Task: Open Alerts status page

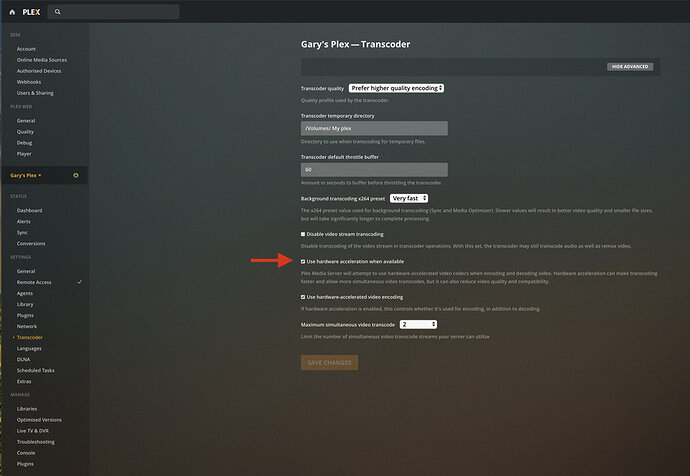Action: 24,221
